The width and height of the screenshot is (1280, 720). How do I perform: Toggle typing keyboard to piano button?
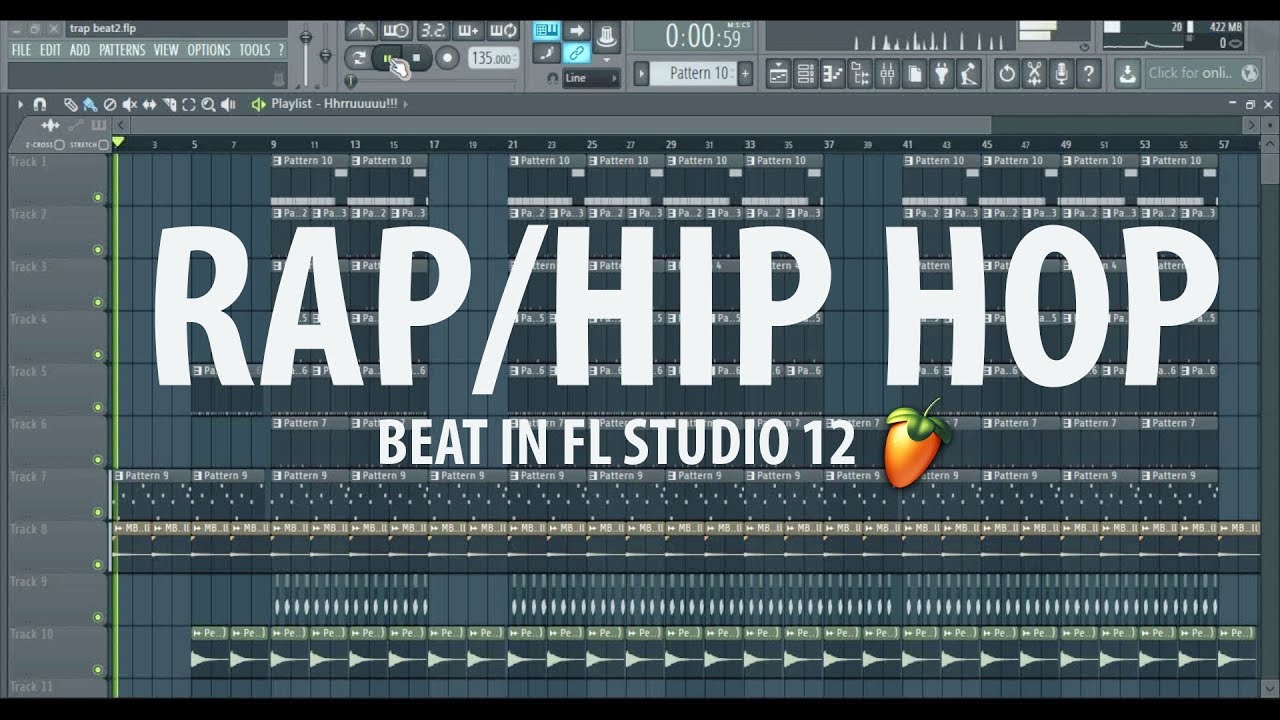(546, 31)
